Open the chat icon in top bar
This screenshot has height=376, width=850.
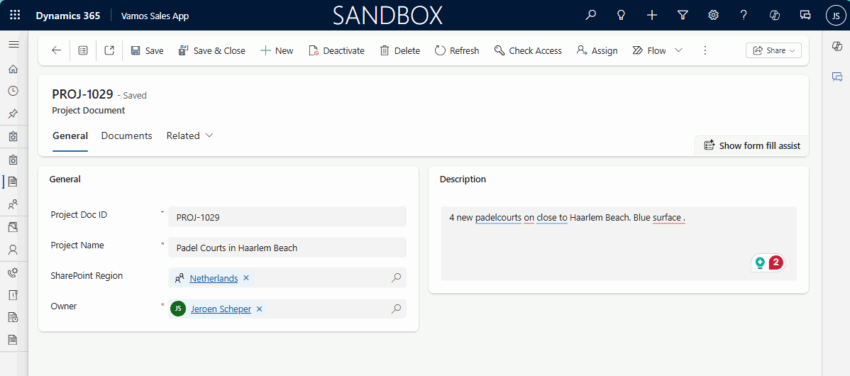coord(806,15)
